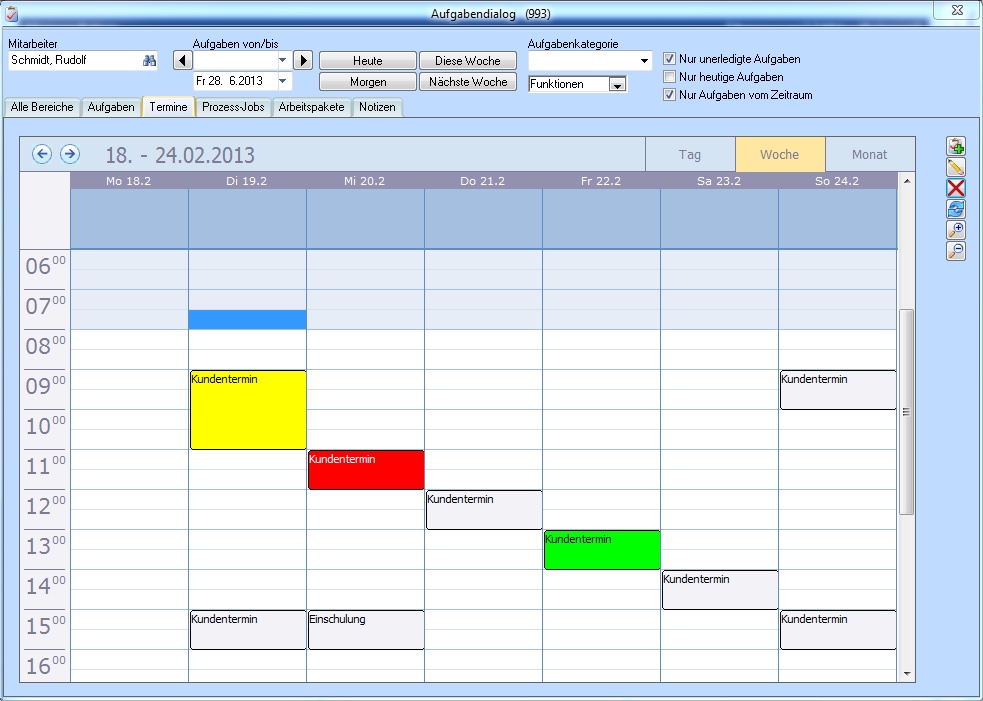Image resolution: width=983 pixels, height=701 pixels.
Task: Open the date picker for 'Fr 28. 6.2013'
Action: click(x=282, y=80)
